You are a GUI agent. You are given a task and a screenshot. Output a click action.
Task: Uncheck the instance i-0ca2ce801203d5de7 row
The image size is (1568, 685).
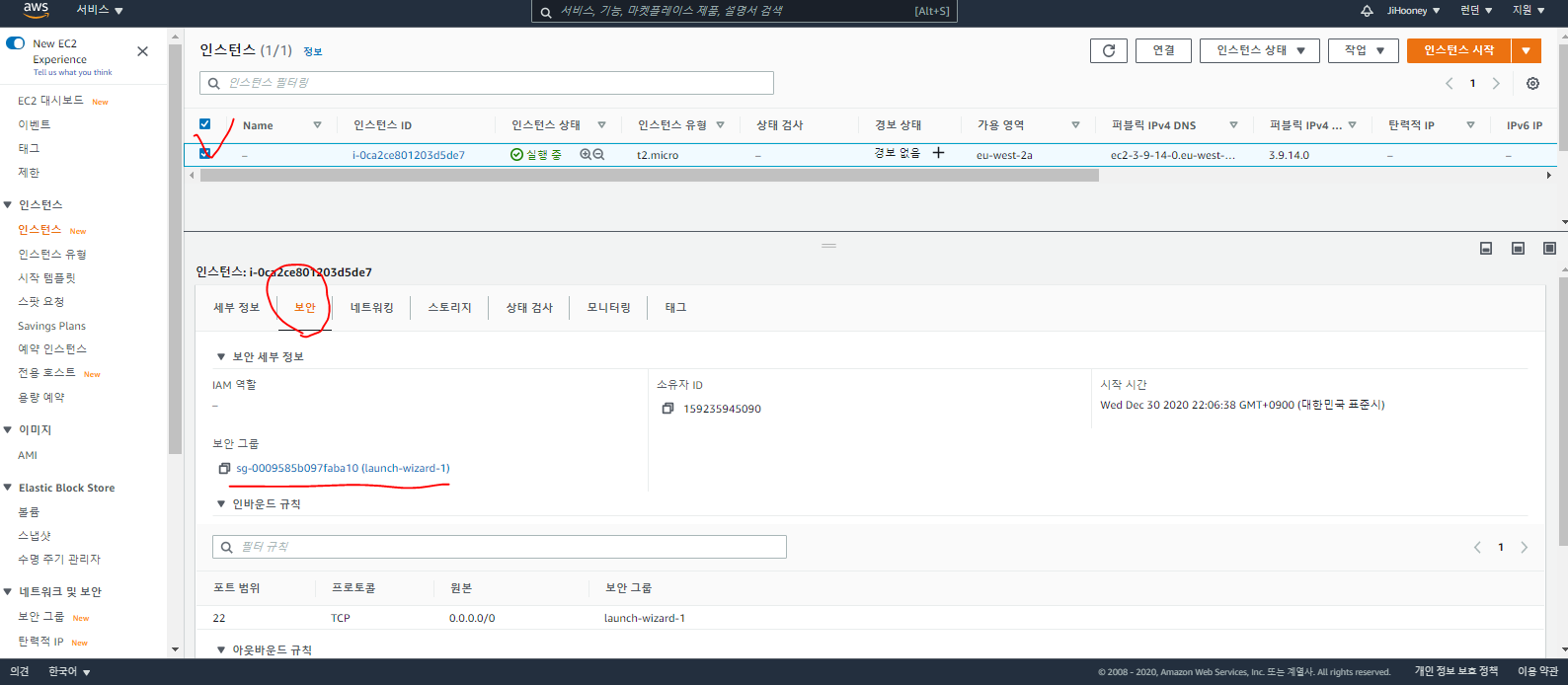[x=204, y=154]
